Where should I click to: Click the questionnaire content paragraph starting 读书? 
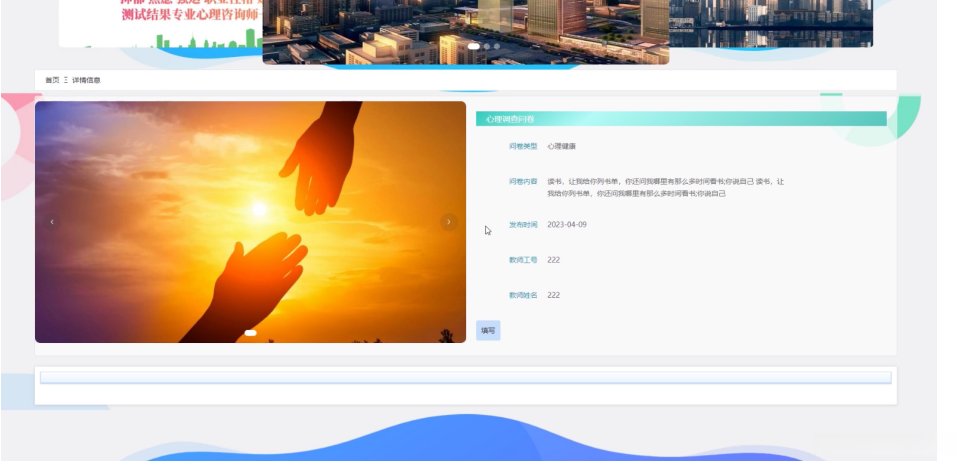click(x=666, y=187)
